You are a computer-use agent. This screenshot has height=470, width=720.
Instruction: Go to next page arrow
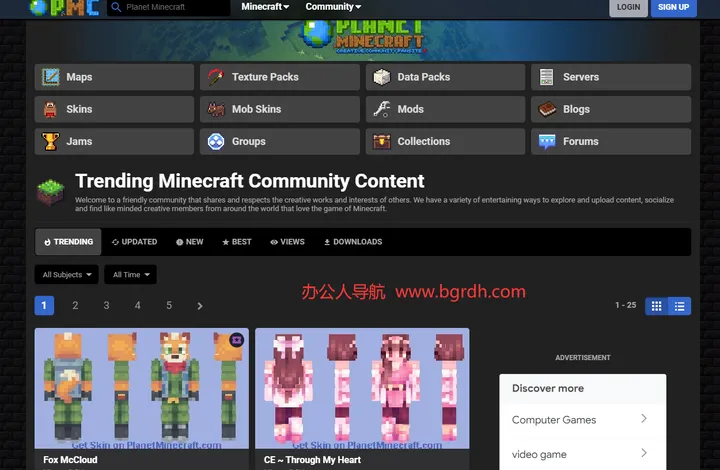click(x=200, y=306)
